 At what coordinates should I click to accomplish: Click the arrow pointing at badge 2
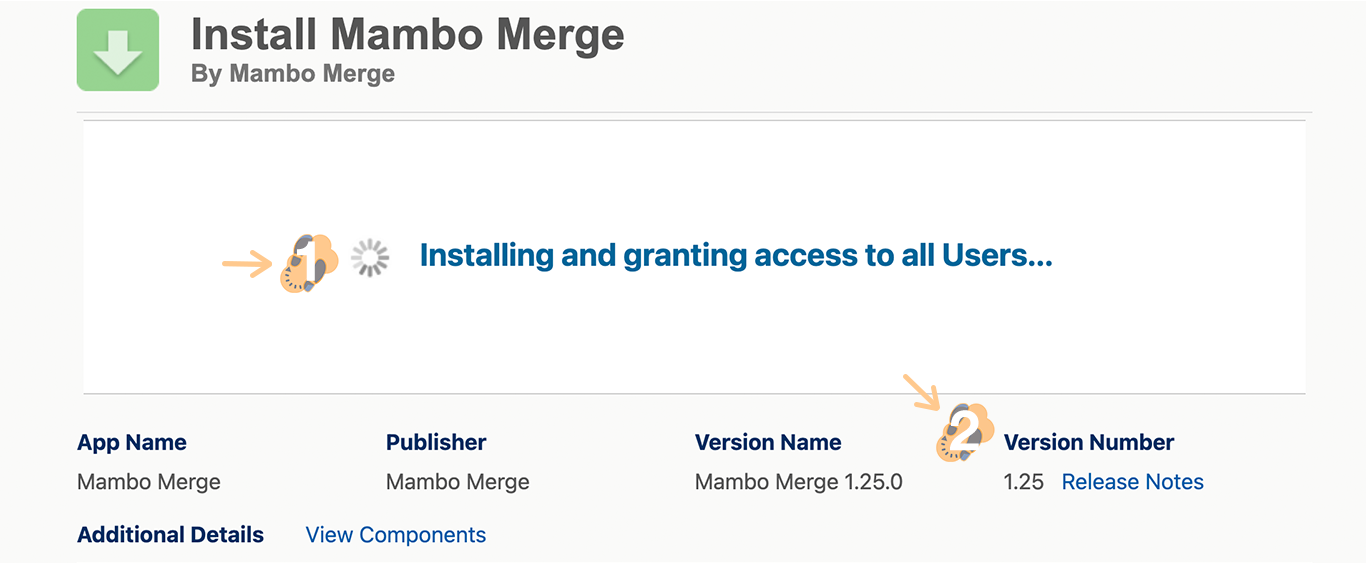coord(921,391)
